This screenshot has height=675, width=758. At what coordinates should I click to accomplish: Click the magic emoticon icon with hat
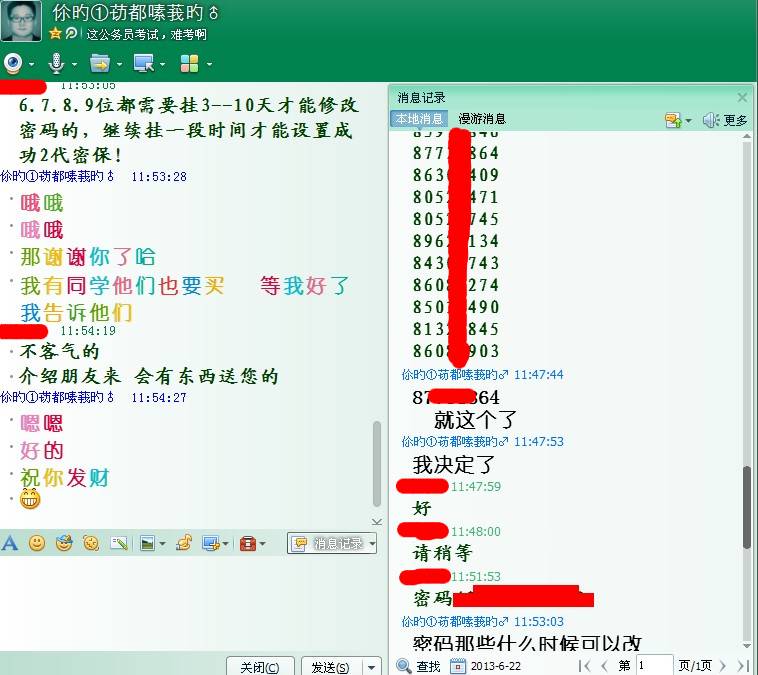click(x=64, y=543)
